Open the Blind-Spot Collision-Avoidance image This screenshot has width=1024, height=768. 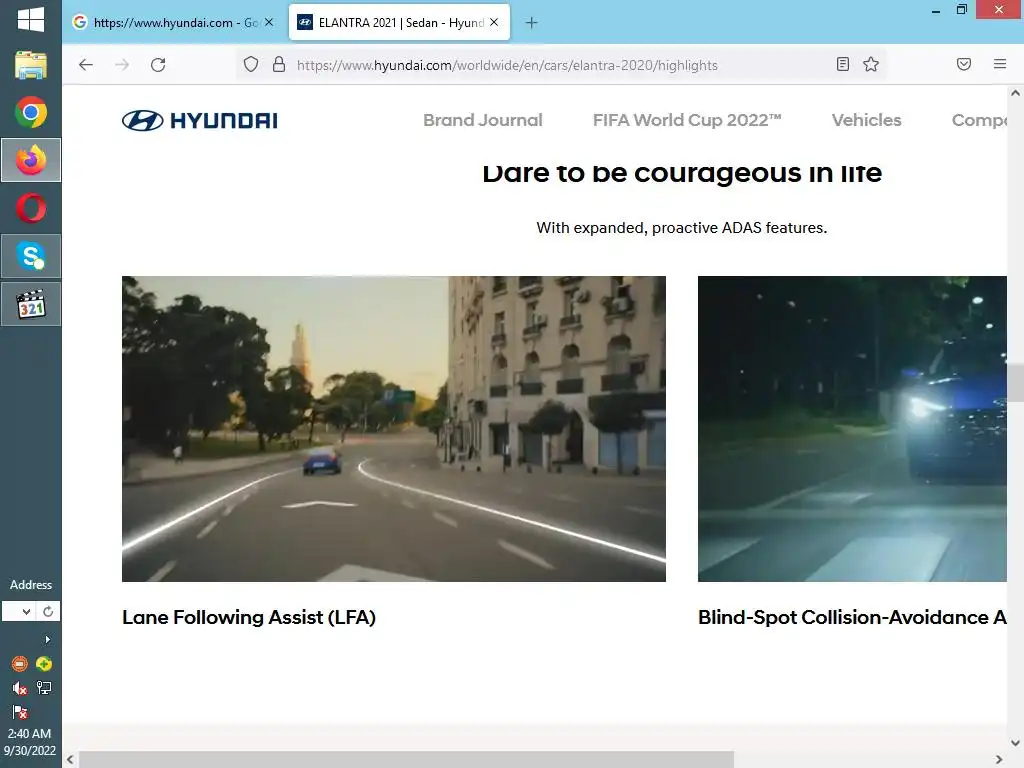tap(852, 428)
